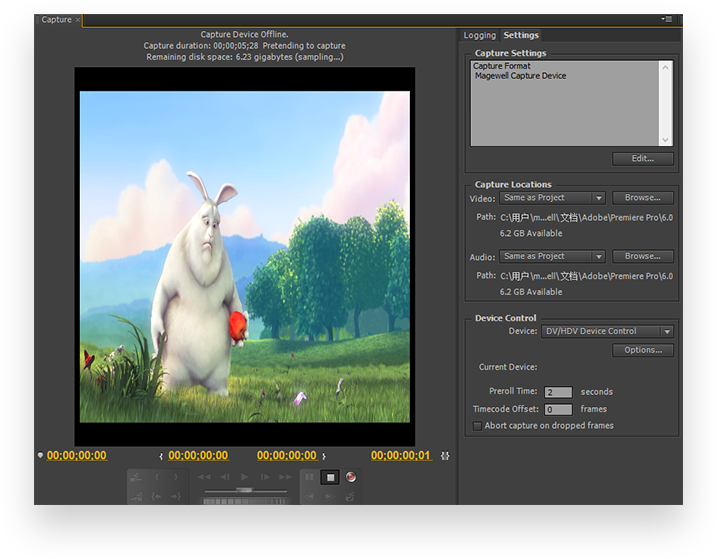This screenshot has height=559, width=717.
Task: Click Browse button for Video location
Action: (x=642, y=198)
